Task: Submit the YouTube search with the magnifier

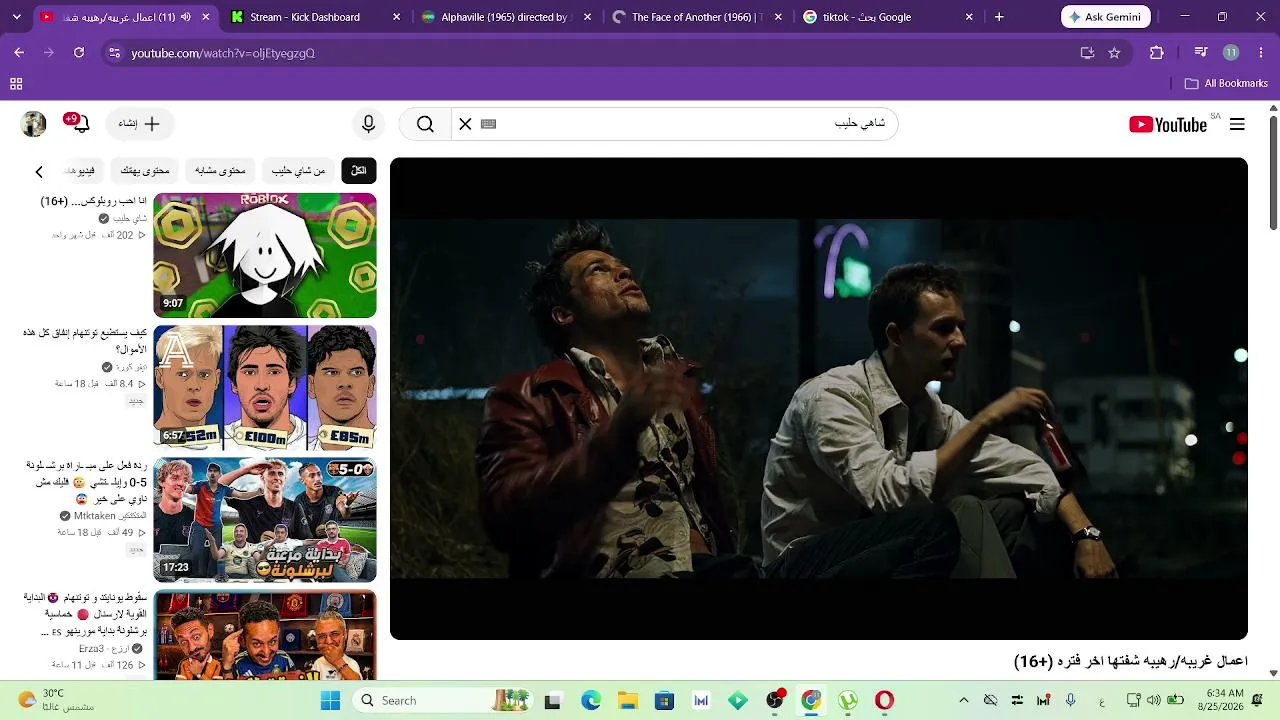Action: [x=425, y=124]
